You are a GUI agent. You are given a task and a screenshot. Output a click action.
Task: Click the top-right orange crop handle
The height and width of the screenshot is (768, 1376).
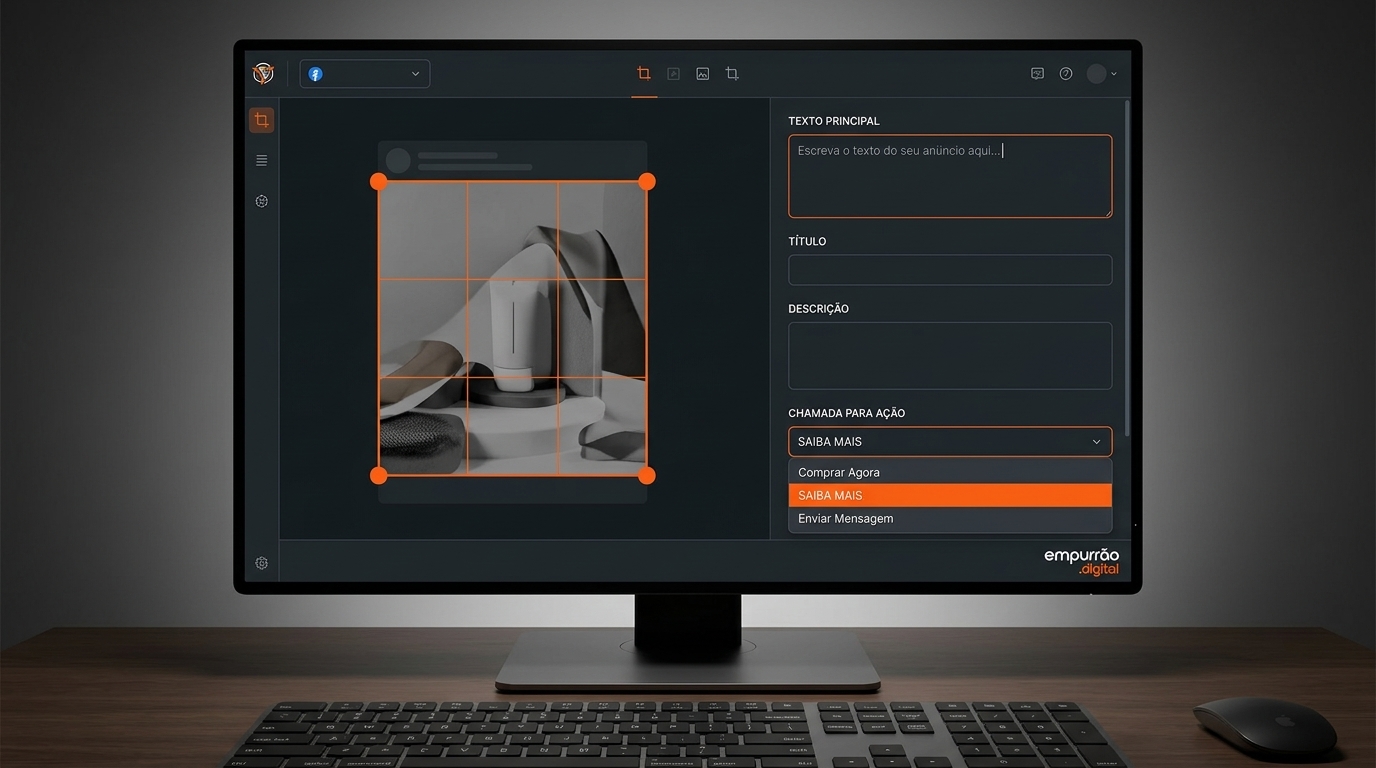pos(647,181)
